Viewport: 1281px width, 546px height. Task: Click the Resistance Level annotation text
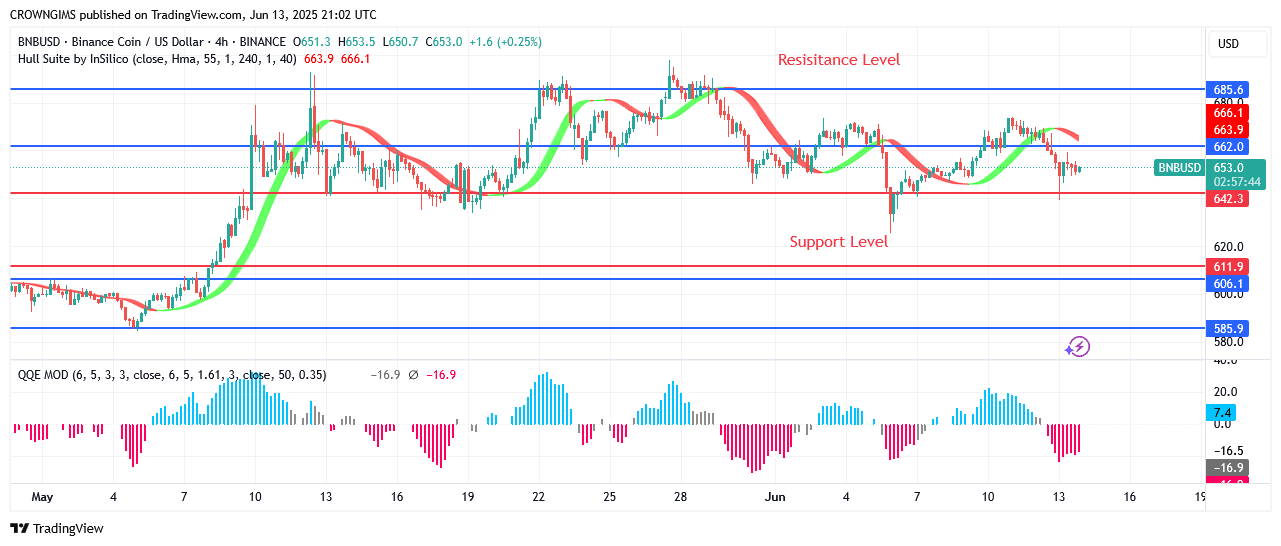[839, 60]
